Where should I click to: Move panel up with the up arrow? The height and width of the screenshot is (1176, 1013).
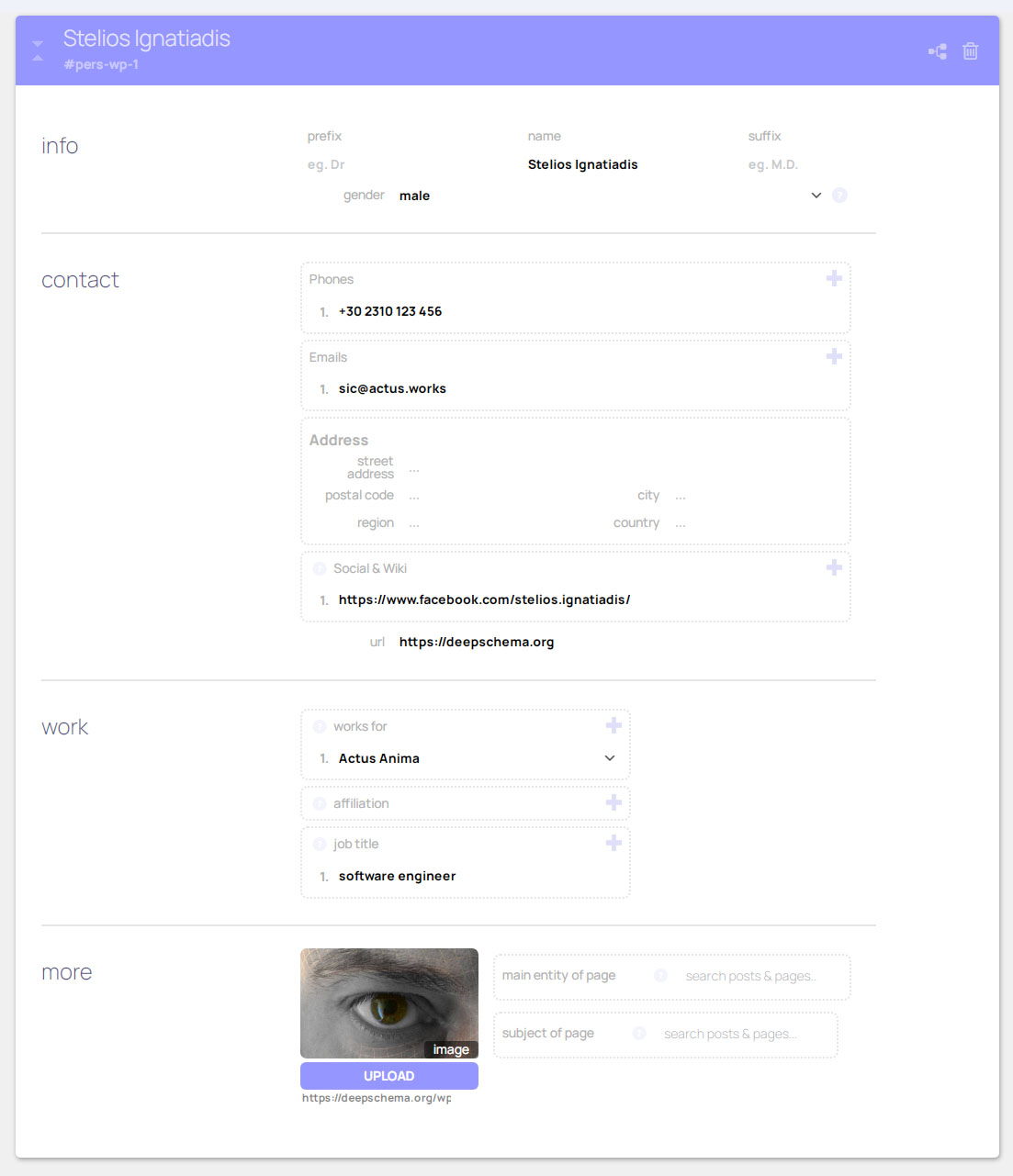pos(37,58)
